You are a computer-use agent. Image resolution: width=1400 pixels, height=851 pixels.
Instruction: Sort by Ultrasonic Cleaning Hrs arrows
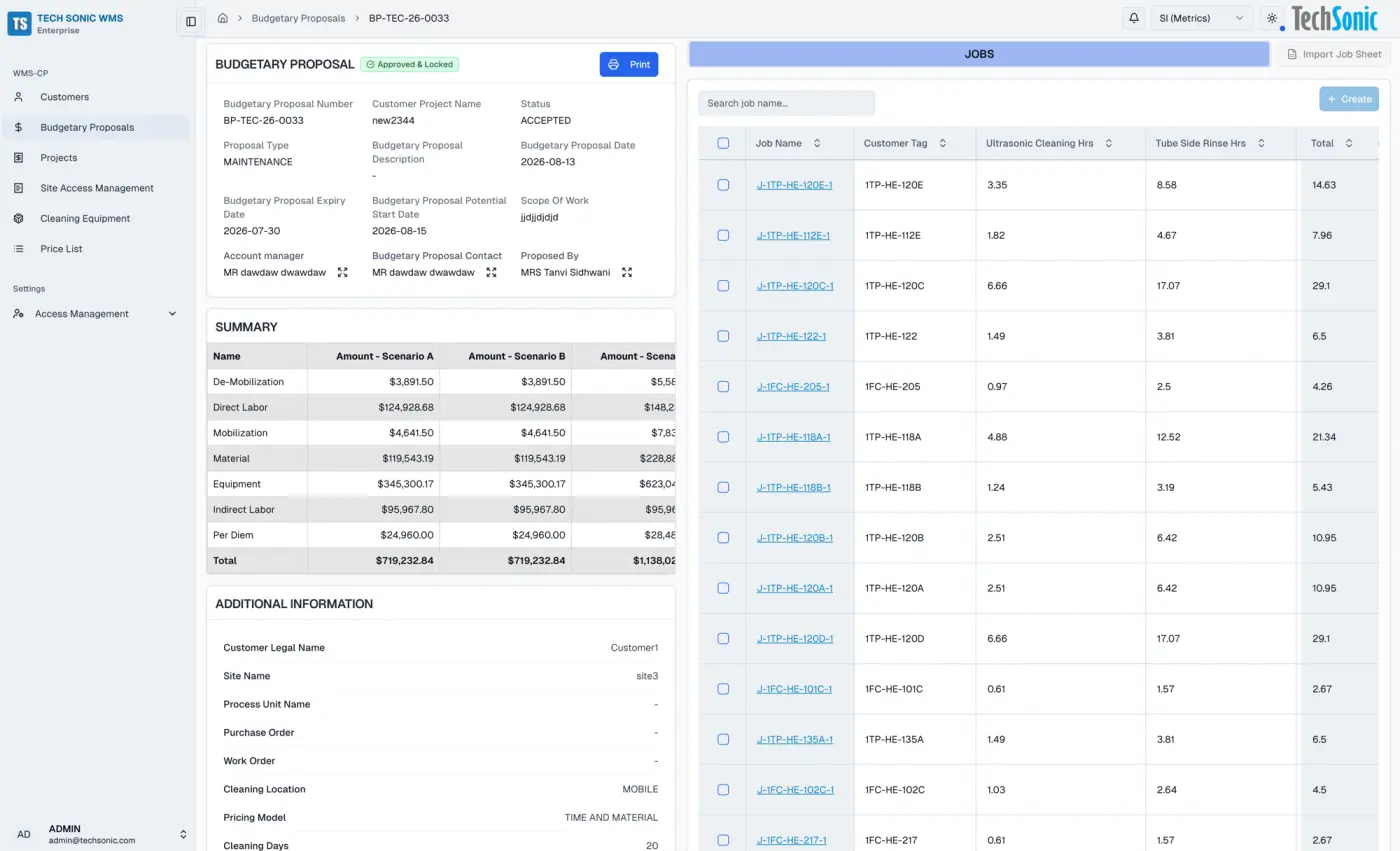point(1108,143)
